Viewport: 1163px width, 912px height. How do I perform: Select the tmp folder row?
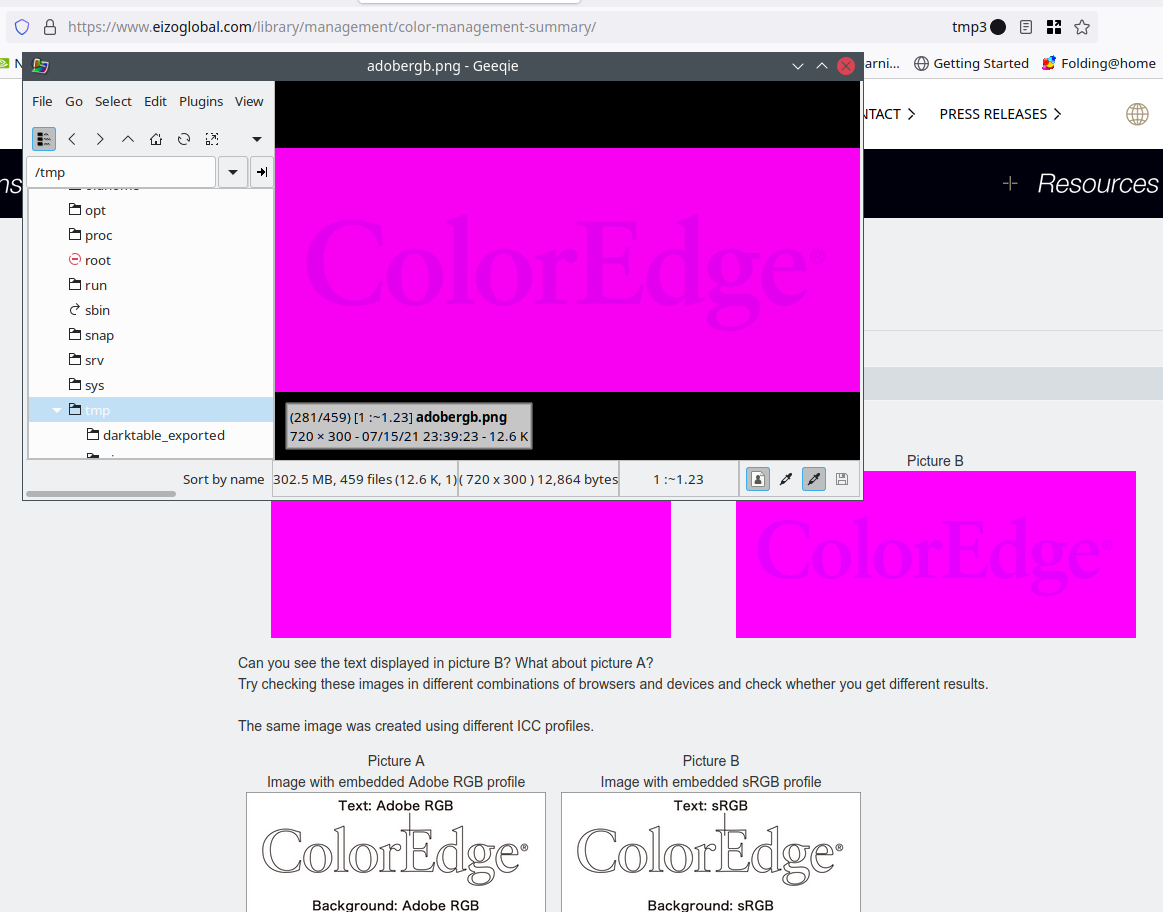click(x=151, y=410)
